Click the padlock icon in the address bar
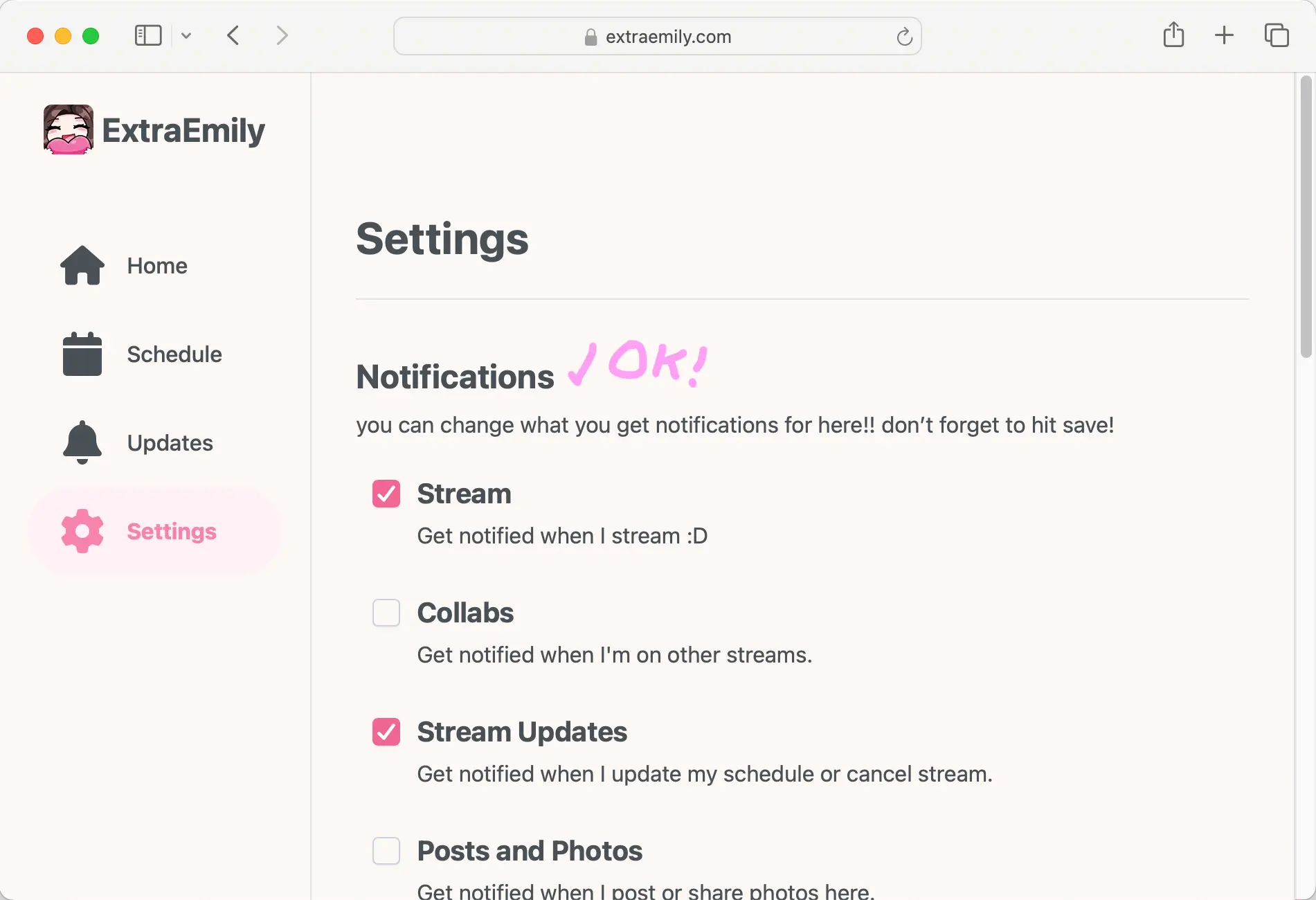Screen dimensions: 1316x900 [x=591, y=37]
